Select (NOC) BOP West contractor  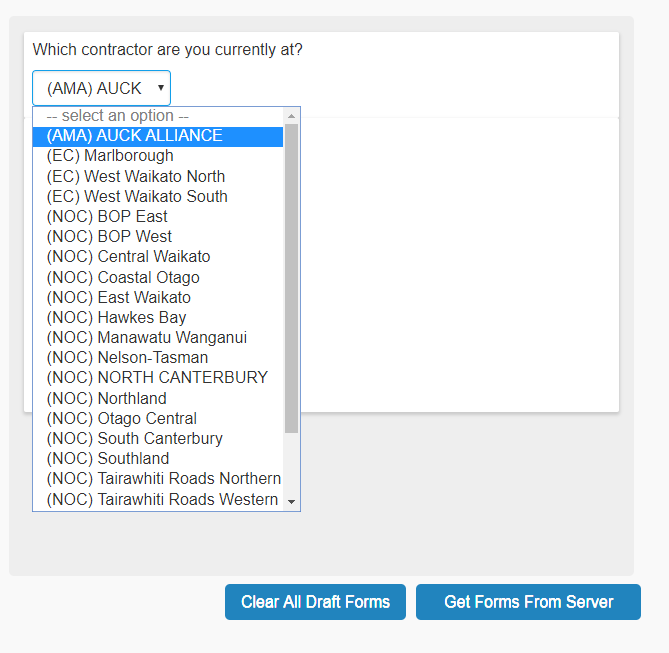pos(109,236)
